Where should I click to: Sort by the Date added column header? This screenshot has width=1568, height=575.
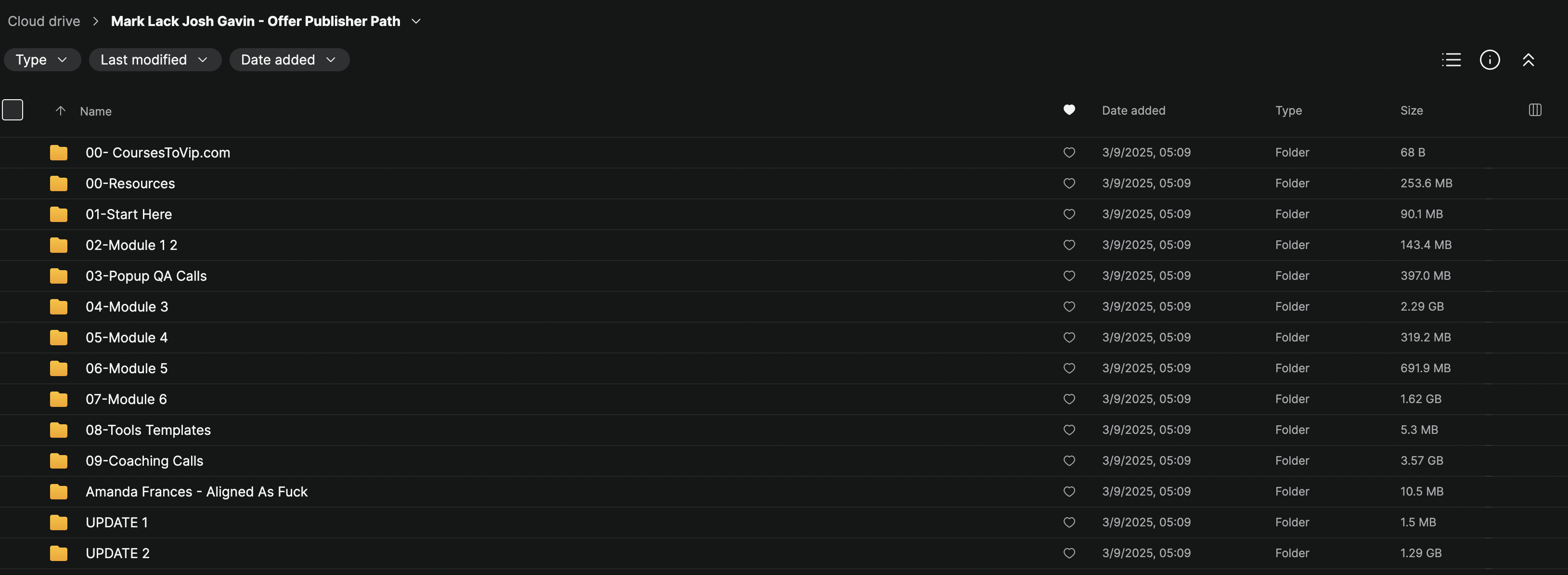coord(1133,111)
